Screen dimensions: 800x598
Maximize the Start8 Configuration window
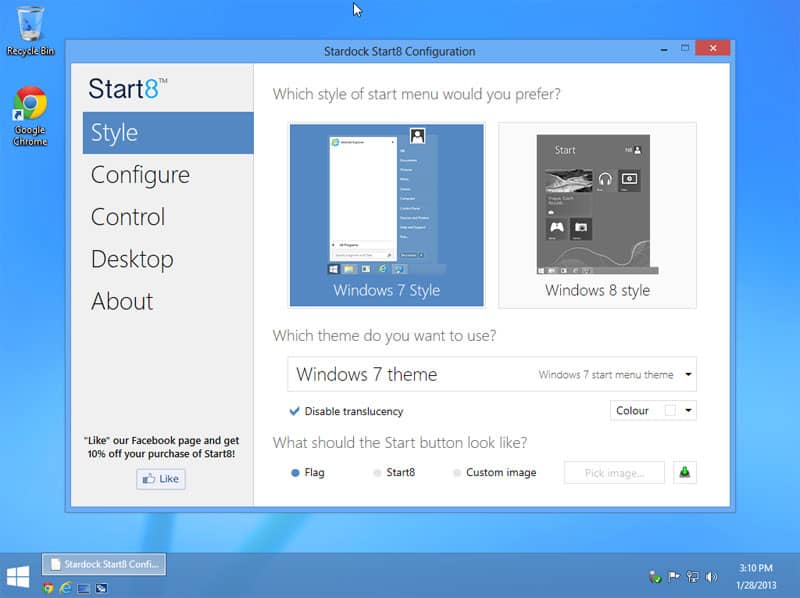tap(685, 48)
